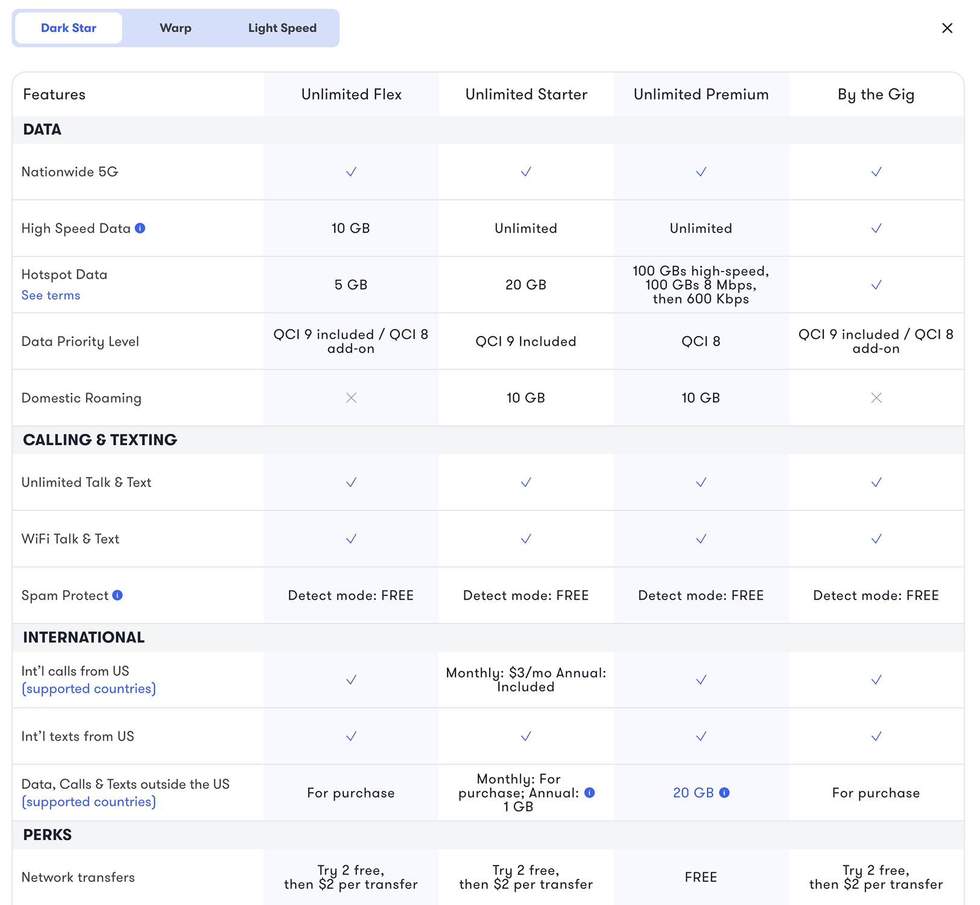
Task: Click Monthly: $3/mo Annual: Included cell
Action: (x=526, y=679)
